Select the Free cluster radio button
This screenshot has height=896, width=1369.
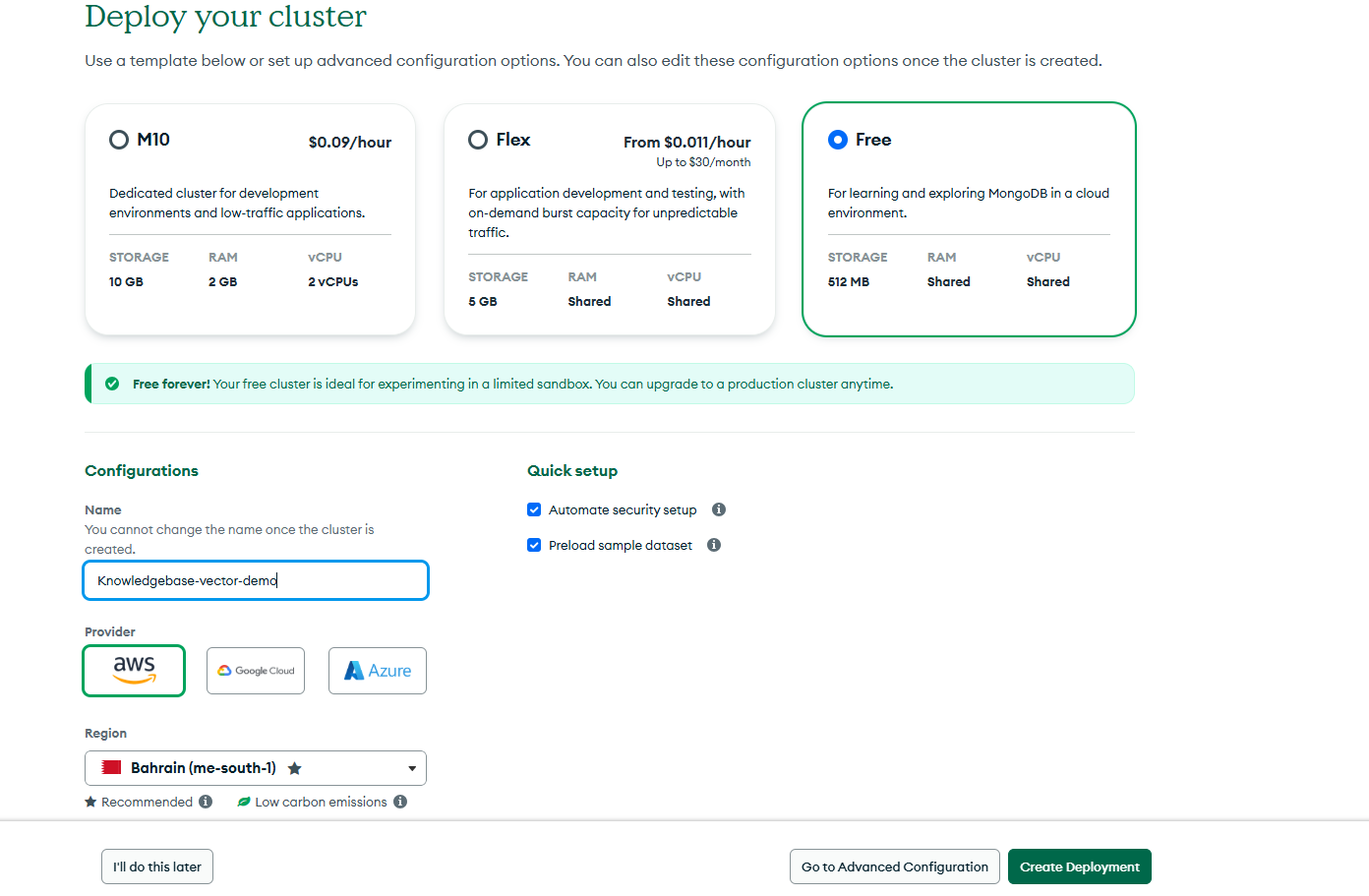click(838, 140)
